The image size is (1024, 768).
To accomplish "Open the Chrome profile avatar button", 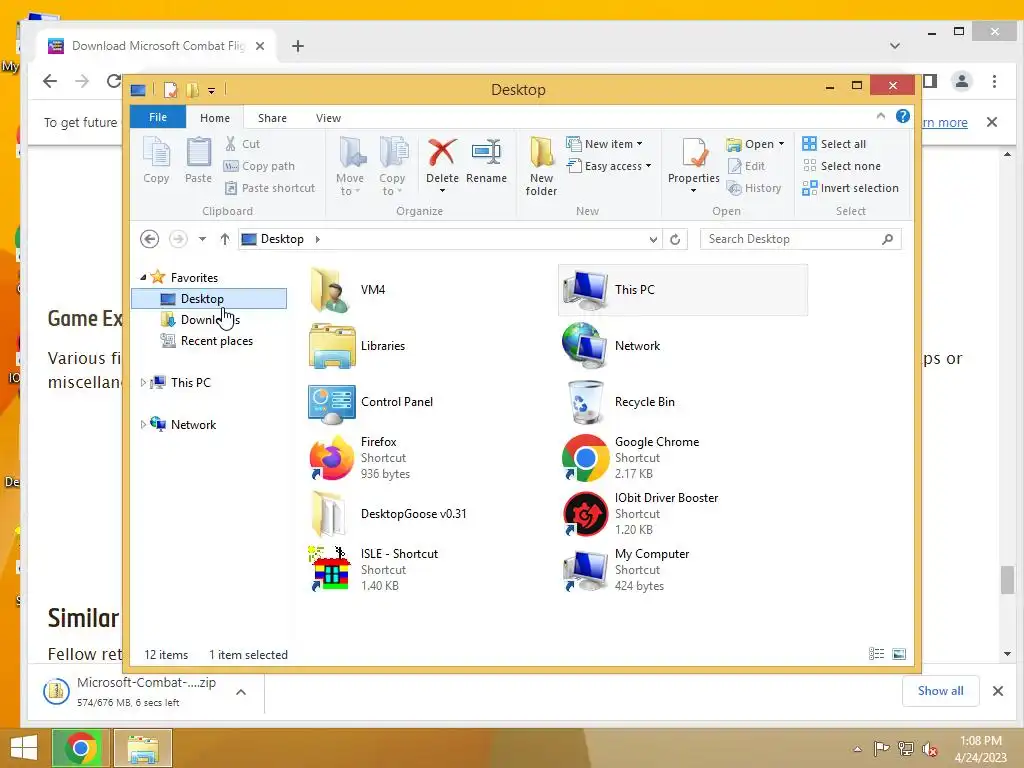I will pos(962,81).
